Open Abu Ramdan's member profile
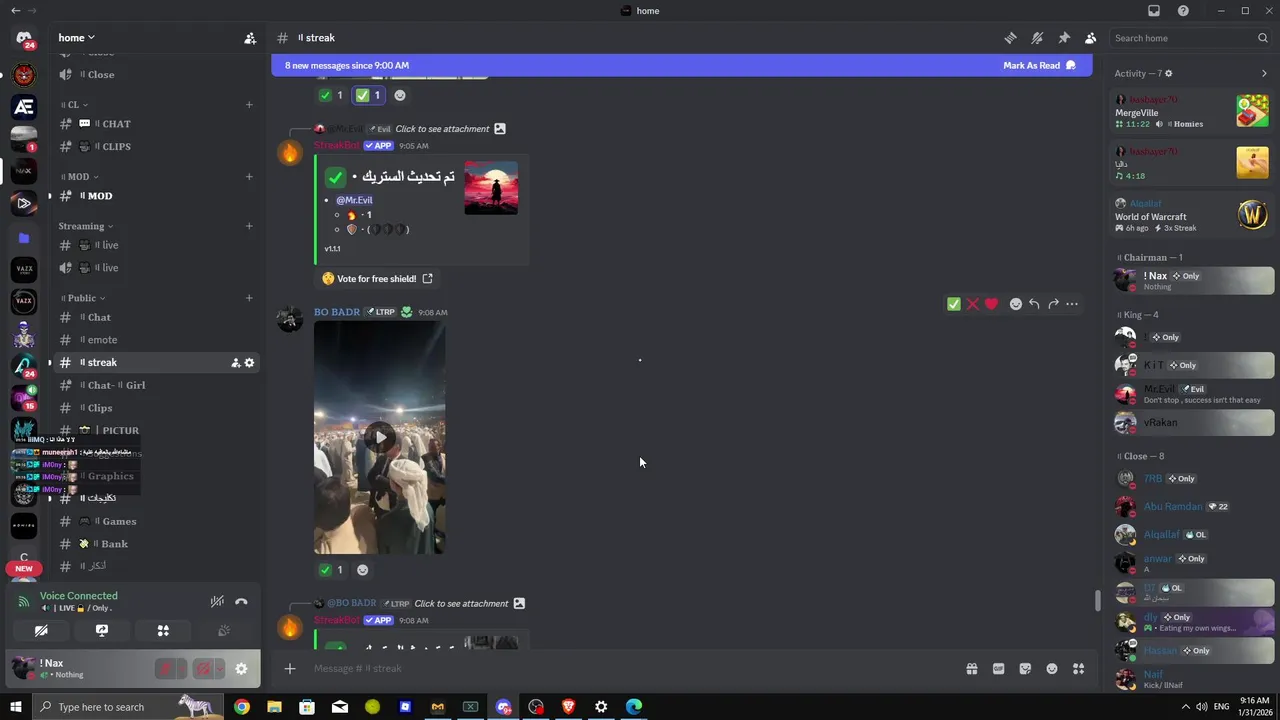 [1193, 507]
